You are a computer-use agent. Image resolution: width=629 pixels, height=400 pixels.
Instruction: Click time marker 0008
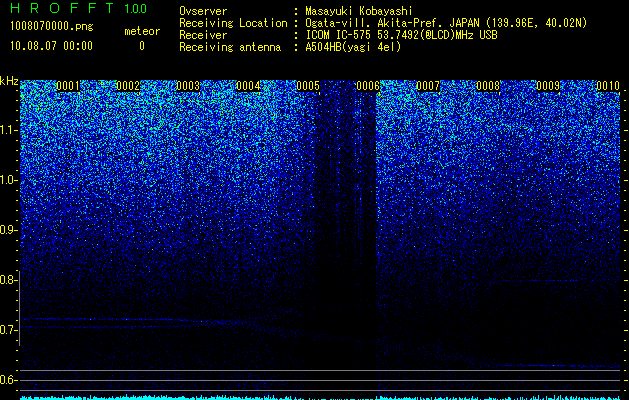(x=488, y=86)
